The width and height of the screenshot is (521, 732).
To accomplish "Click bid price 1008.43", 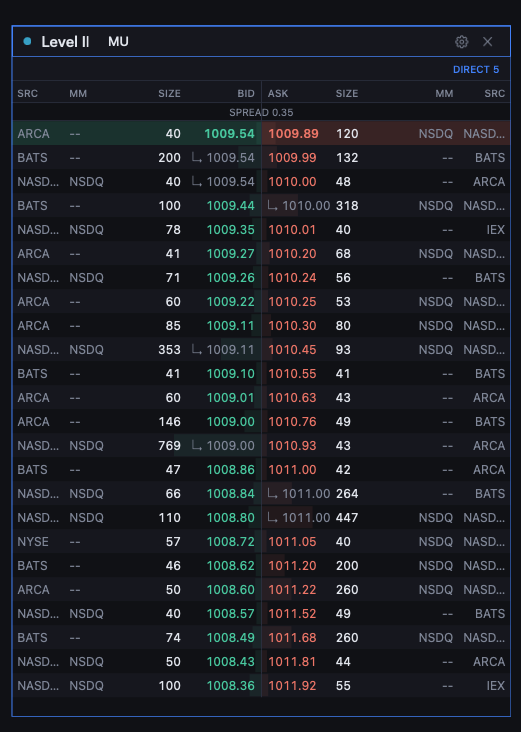I will (x=231, y=662).
